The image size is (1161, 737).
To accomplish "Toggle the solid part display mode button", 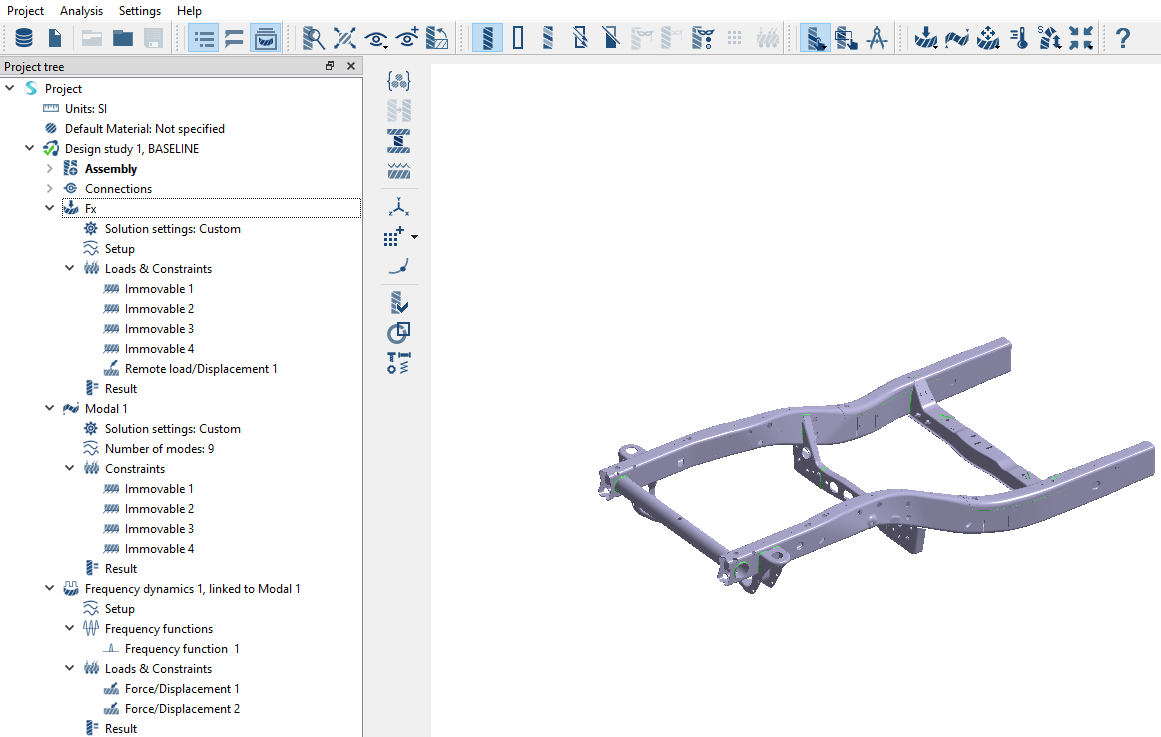I will (487, 38).
